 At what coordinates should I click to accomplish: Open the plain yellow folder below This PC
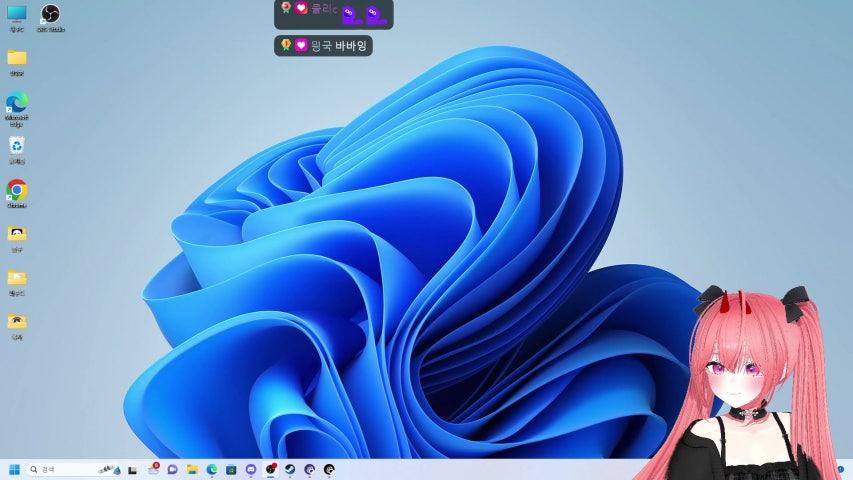(x=17, y=58)
